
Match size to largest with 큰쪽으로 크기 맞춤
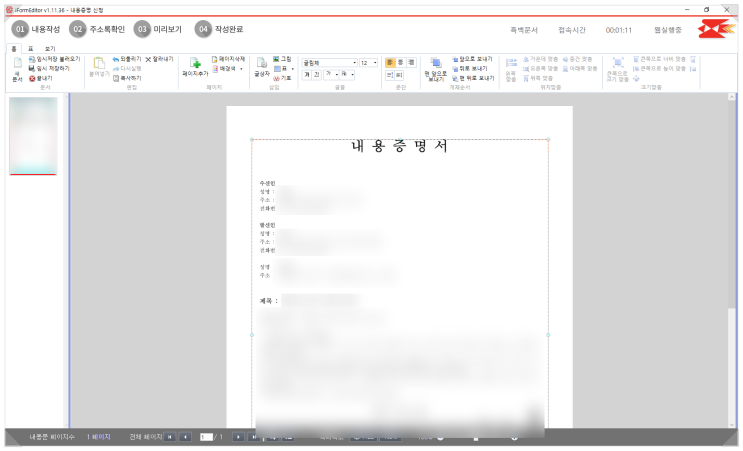[617, 69]
